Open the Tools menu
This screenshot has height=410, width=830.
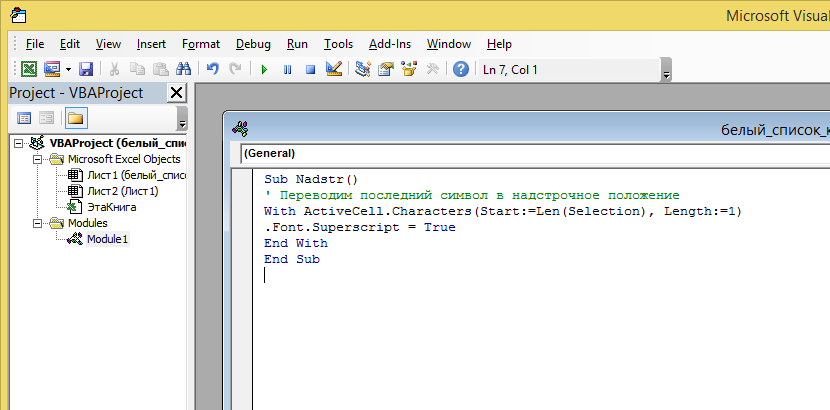(x=338, y=44)
